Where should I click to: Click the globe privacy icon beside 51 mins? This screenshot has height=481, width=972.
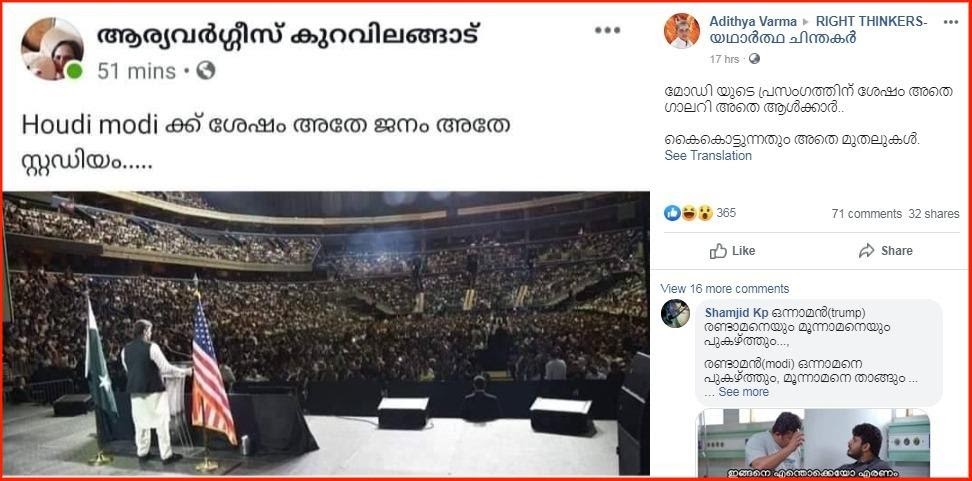pyautogui.click(x=206, y=71)
